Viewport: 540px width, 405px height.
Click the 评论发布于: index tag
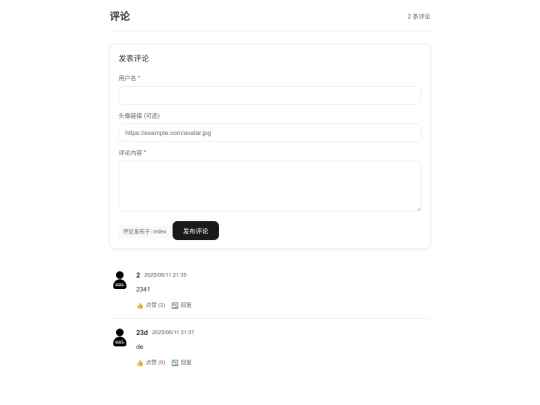click(x=145, y=231)
